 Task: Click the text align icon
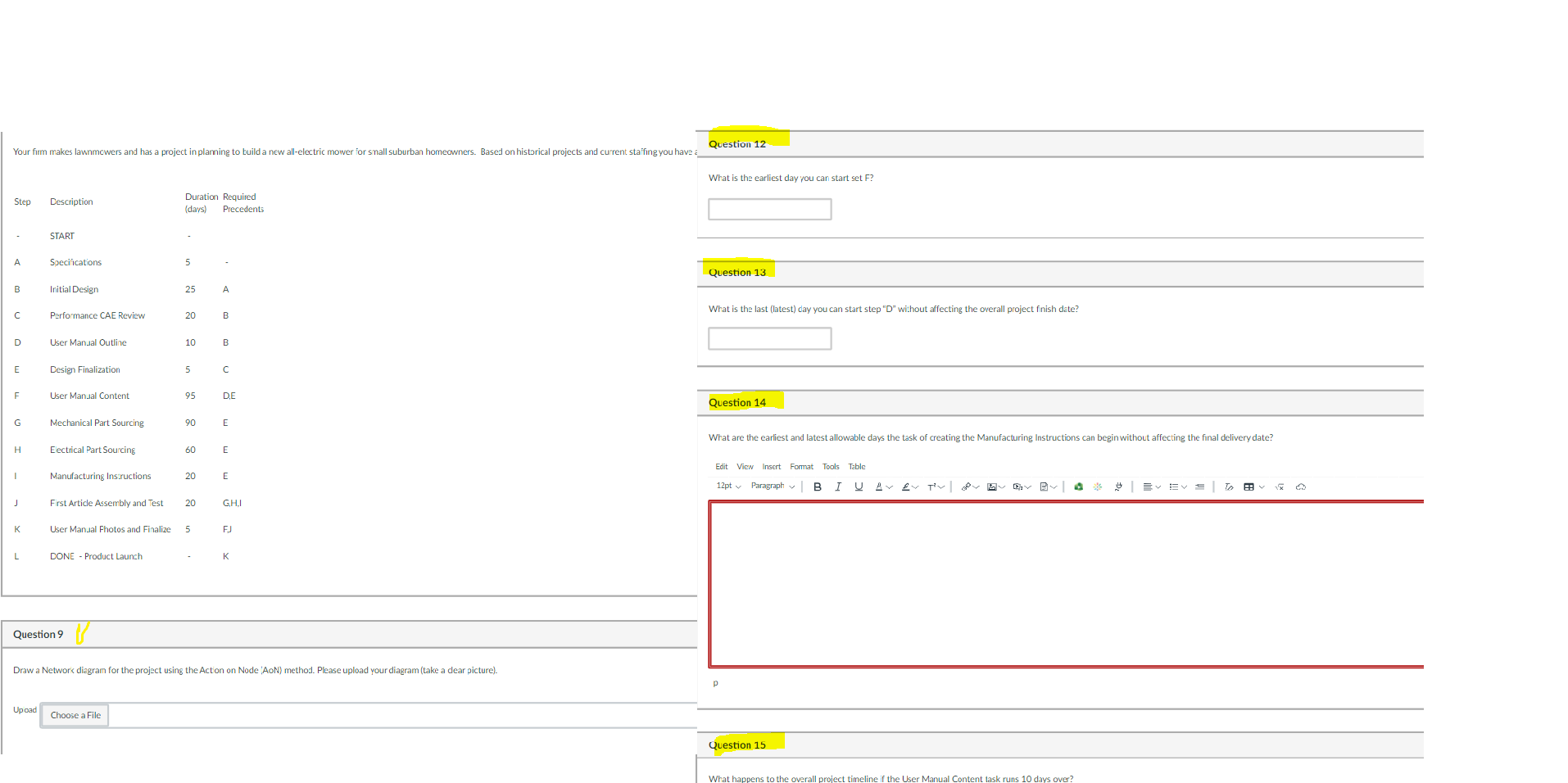click(x=1148, y=487)
